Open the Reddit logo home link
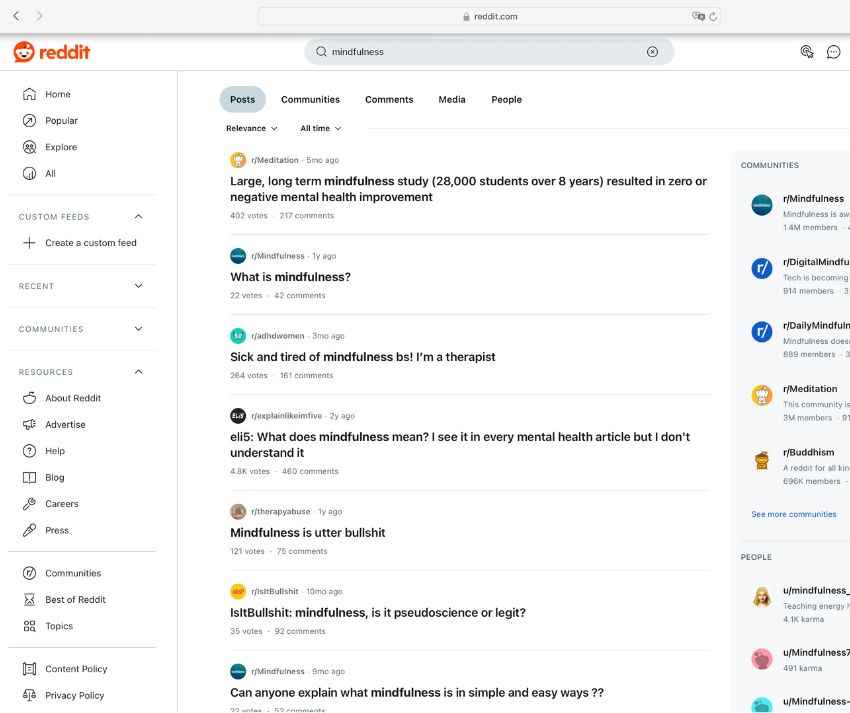Image resolution: width=850 pixels, height=713 pixels. click(x=51, y=52)
